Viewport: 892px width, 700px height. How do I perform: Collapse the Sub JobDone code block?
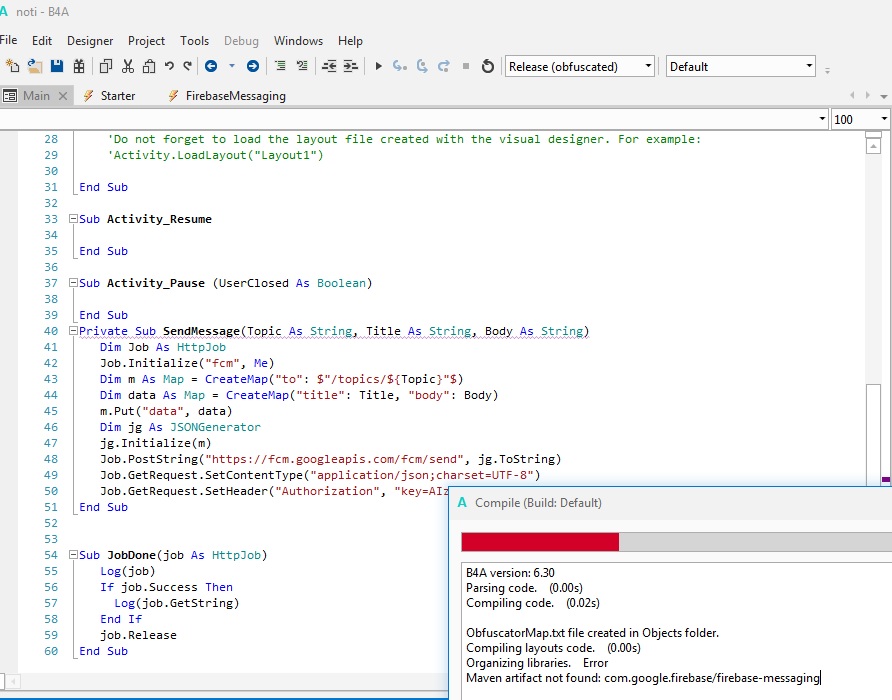pyautogui.click(x=73, y=555)
